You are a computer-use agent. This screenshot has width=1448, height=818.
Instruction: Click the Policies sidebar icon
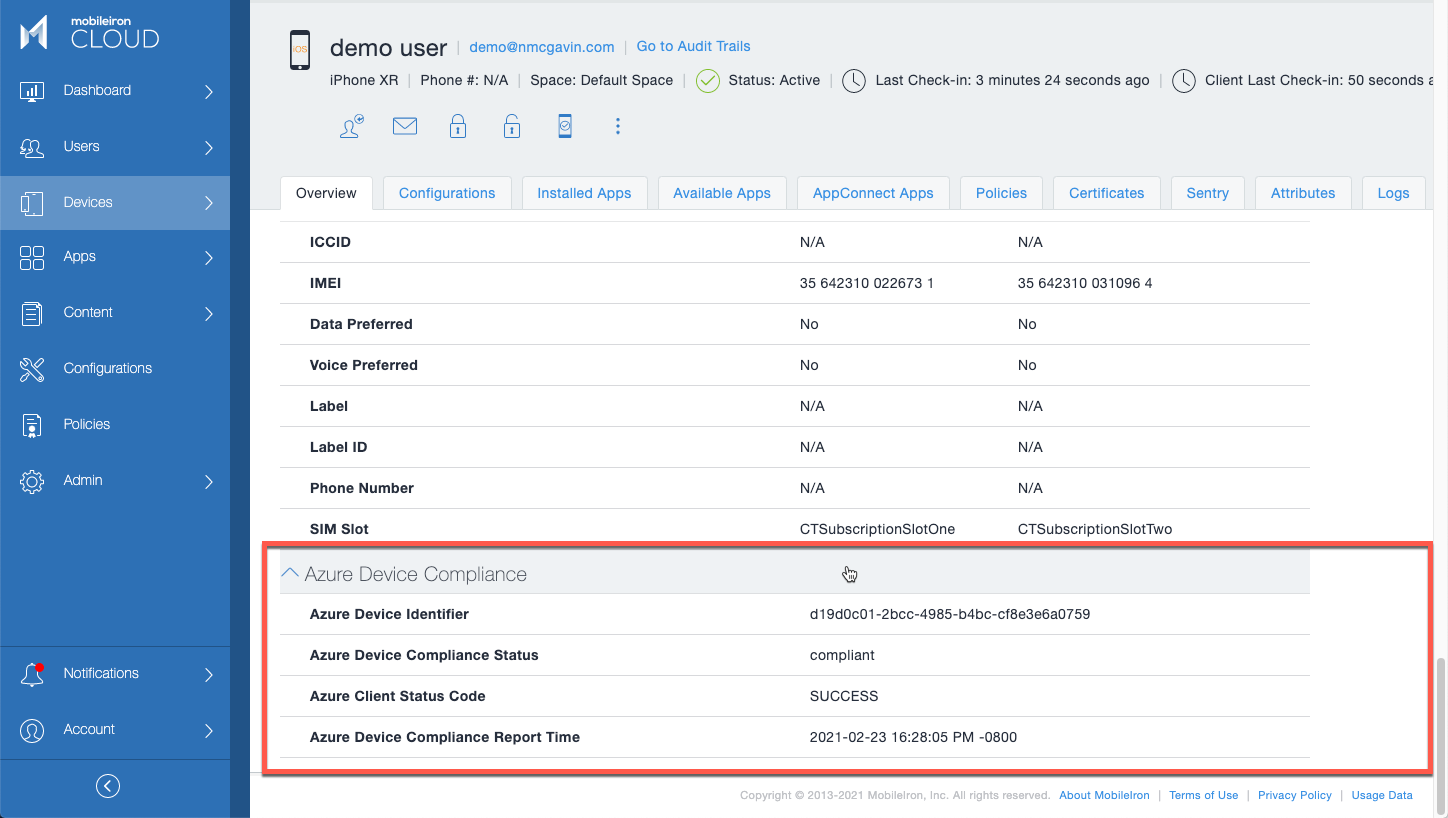[32, 424]
